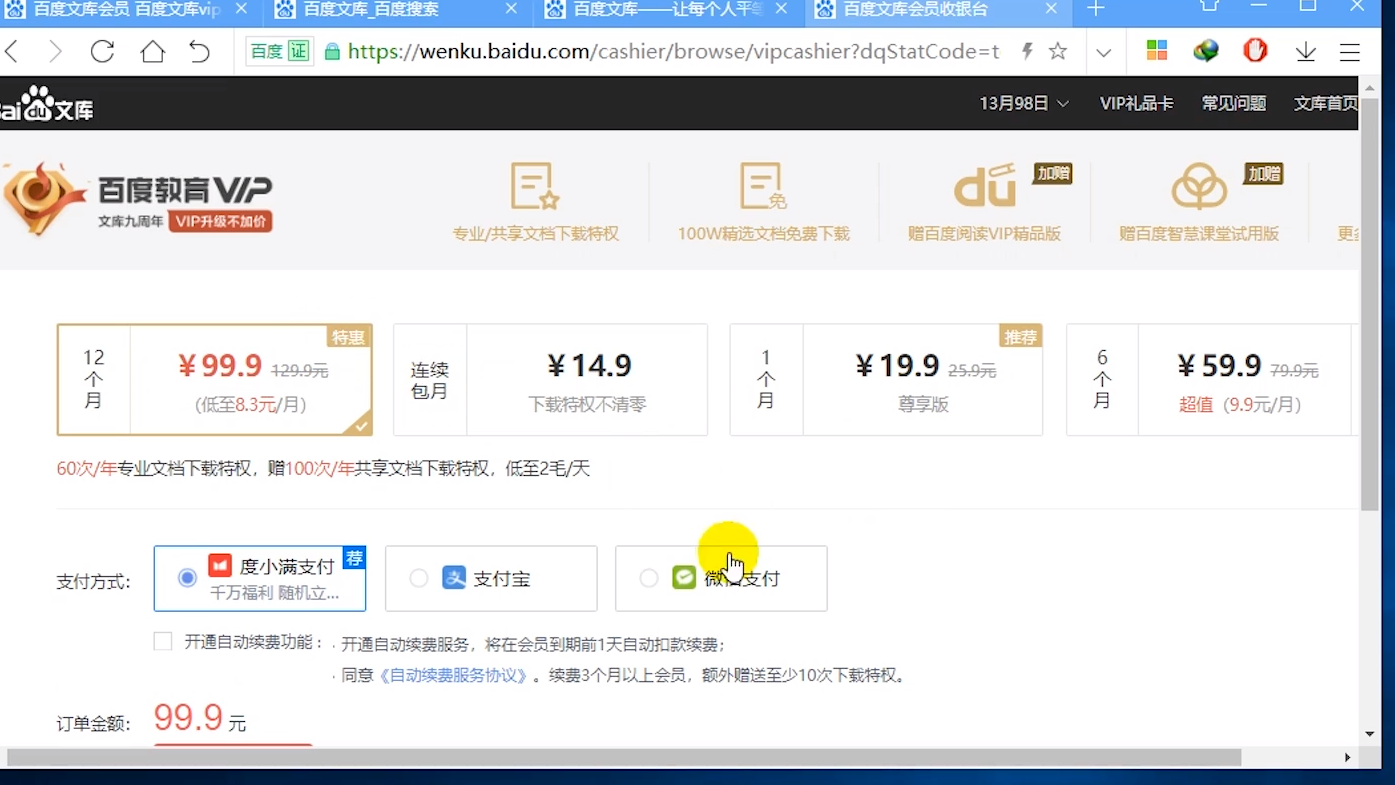This screenshot has height=785, width=1395.
Task: Click the address bar URL field
Action: [673, 52]
